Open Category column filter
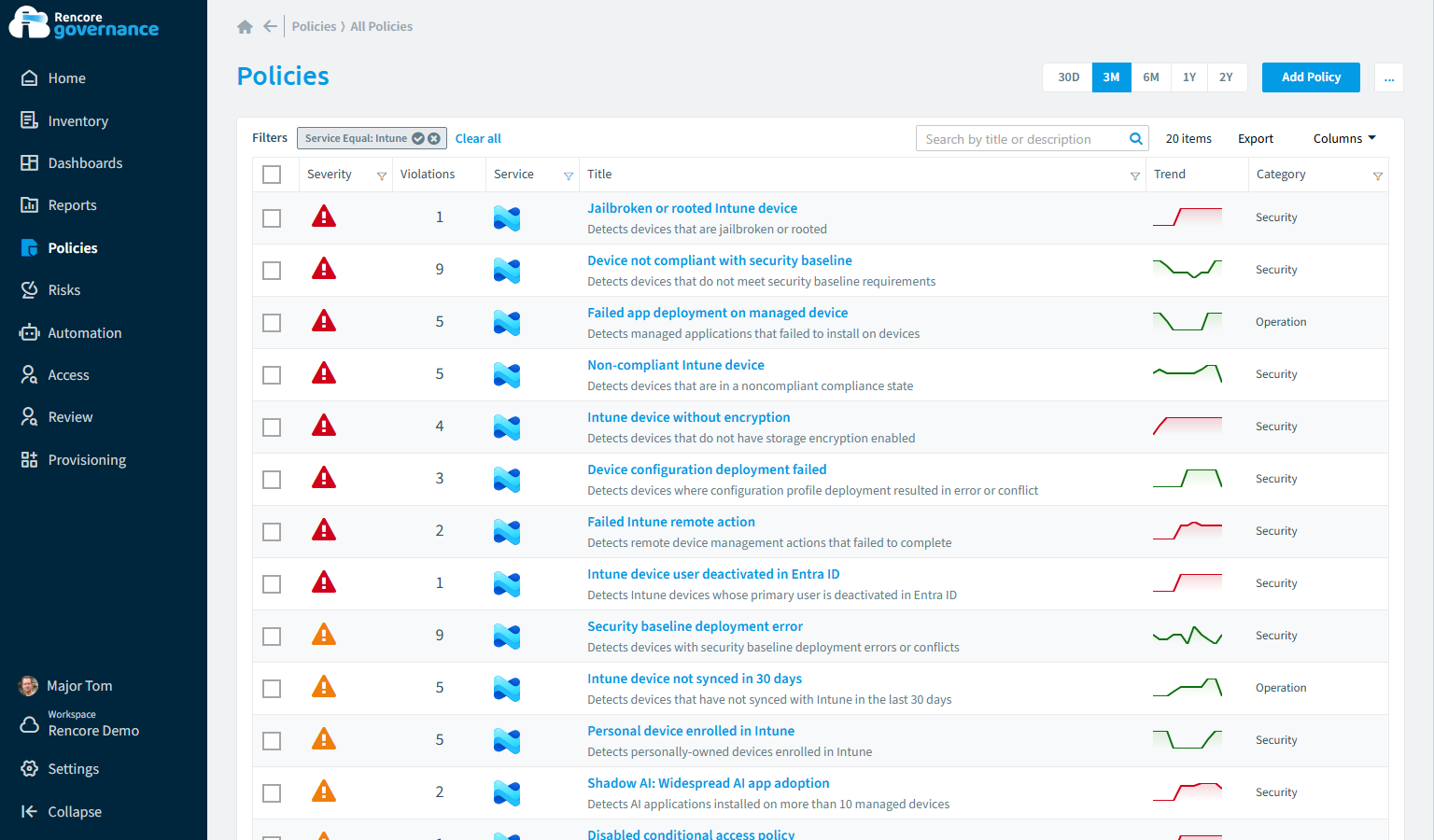 (x=1377, y=175)
